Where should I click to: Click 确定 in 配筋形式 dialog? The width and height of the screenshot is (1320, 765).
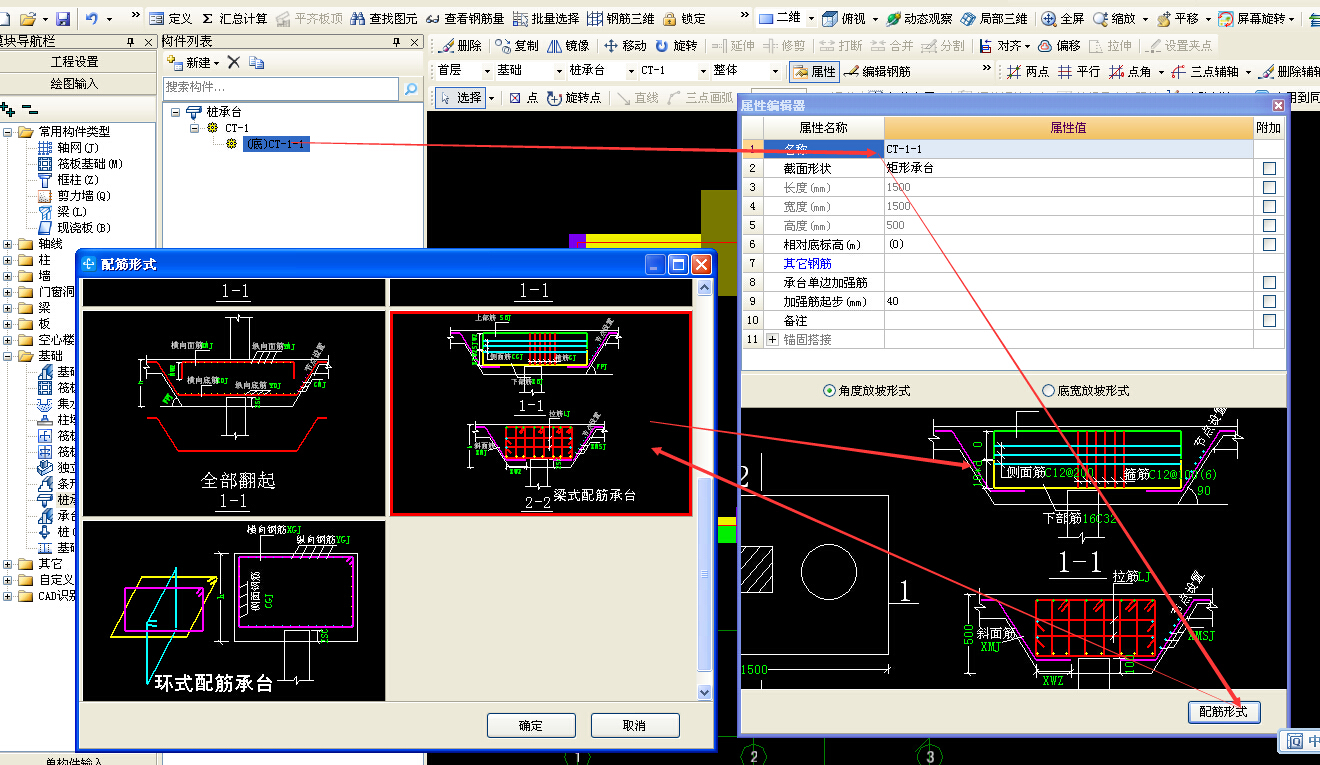click(531, 726)
